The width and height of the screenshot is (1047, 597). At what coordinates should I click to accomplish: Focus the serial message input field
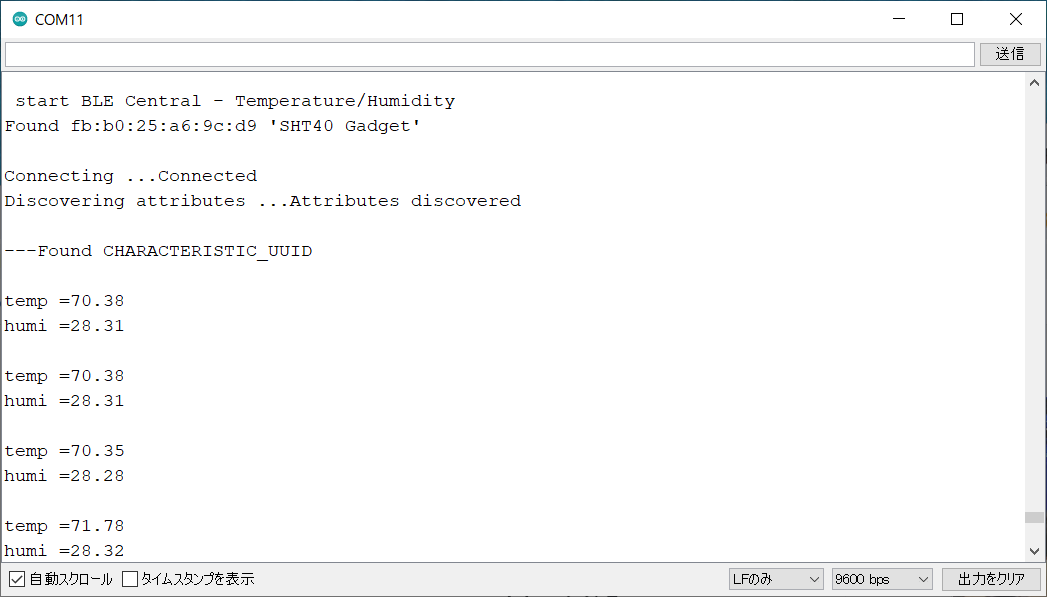click(x=489, y=54)
